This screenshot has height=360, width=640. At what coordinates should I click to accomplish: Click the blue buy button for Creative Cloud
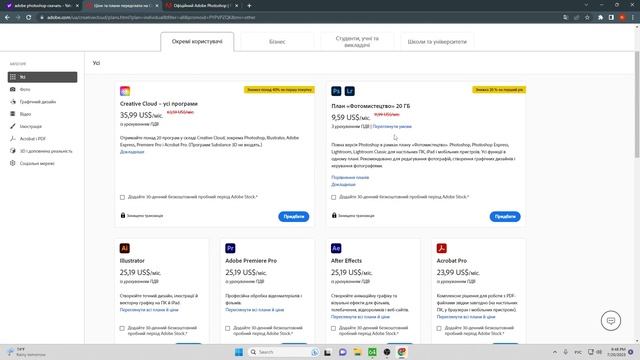pos(294,216)
